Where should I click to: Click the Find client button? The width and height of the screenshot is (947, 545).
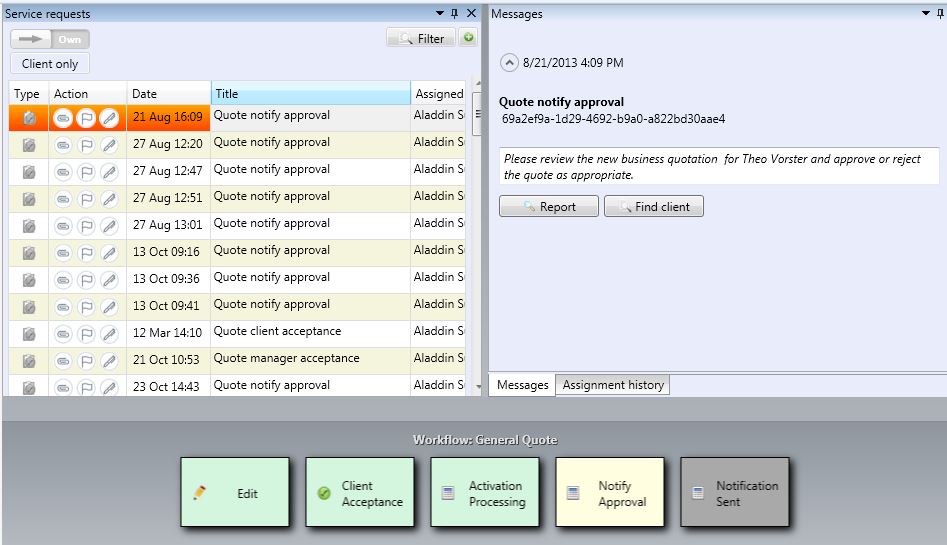pos(654,207)
